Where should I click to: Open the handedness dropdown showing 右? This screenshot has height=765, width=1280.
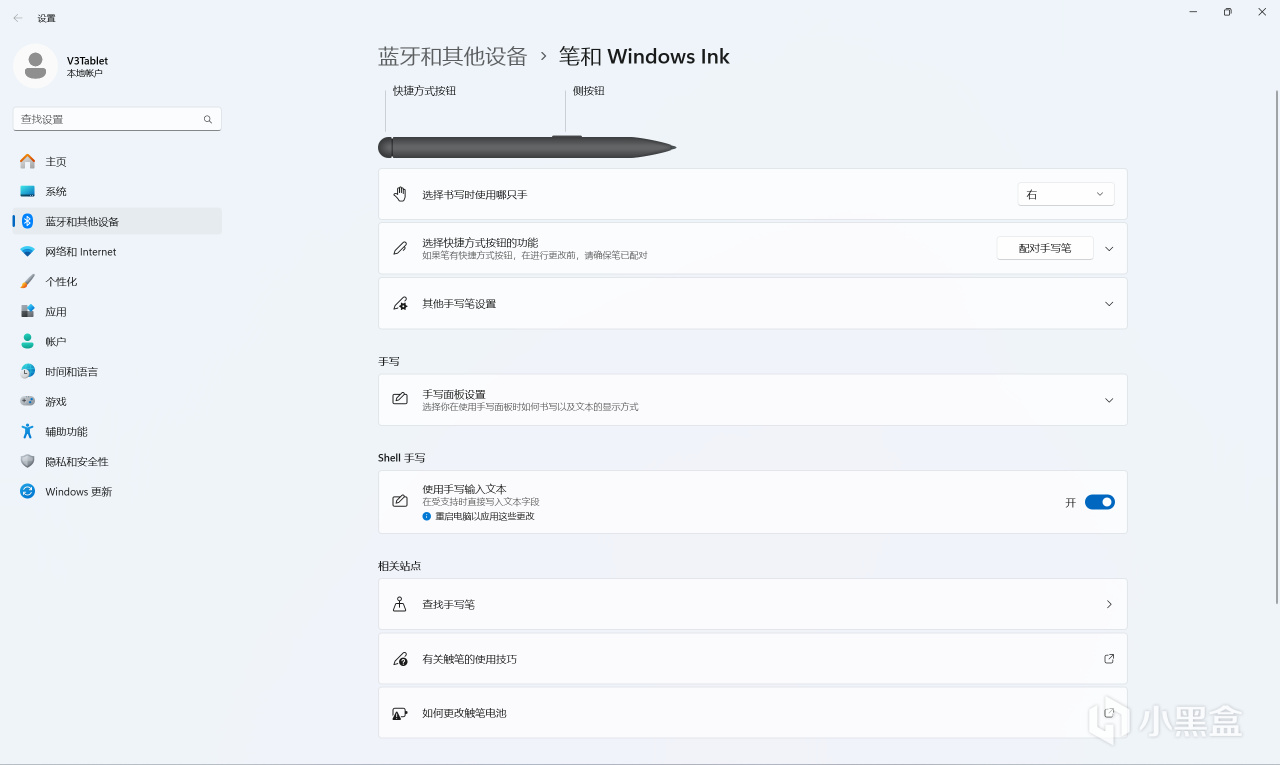coord(1066,194)
